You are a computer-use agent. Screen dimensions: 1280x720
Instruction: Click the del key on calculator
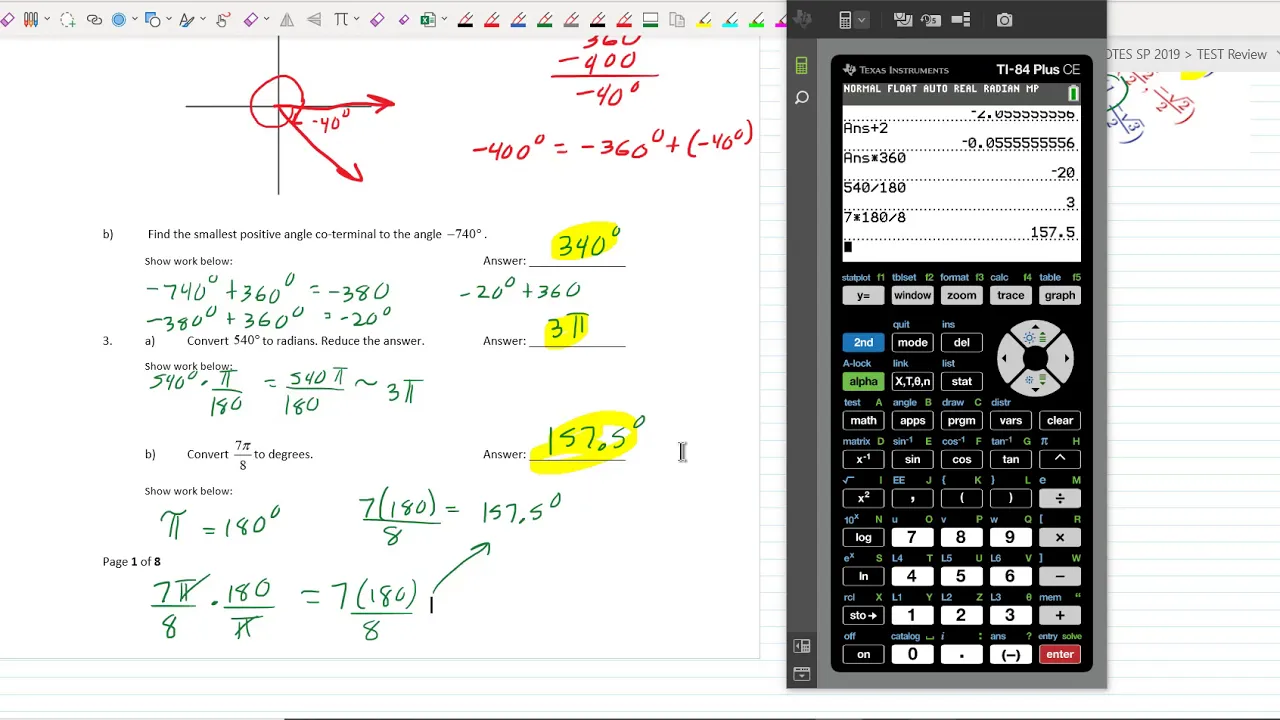tap(961, 342)
